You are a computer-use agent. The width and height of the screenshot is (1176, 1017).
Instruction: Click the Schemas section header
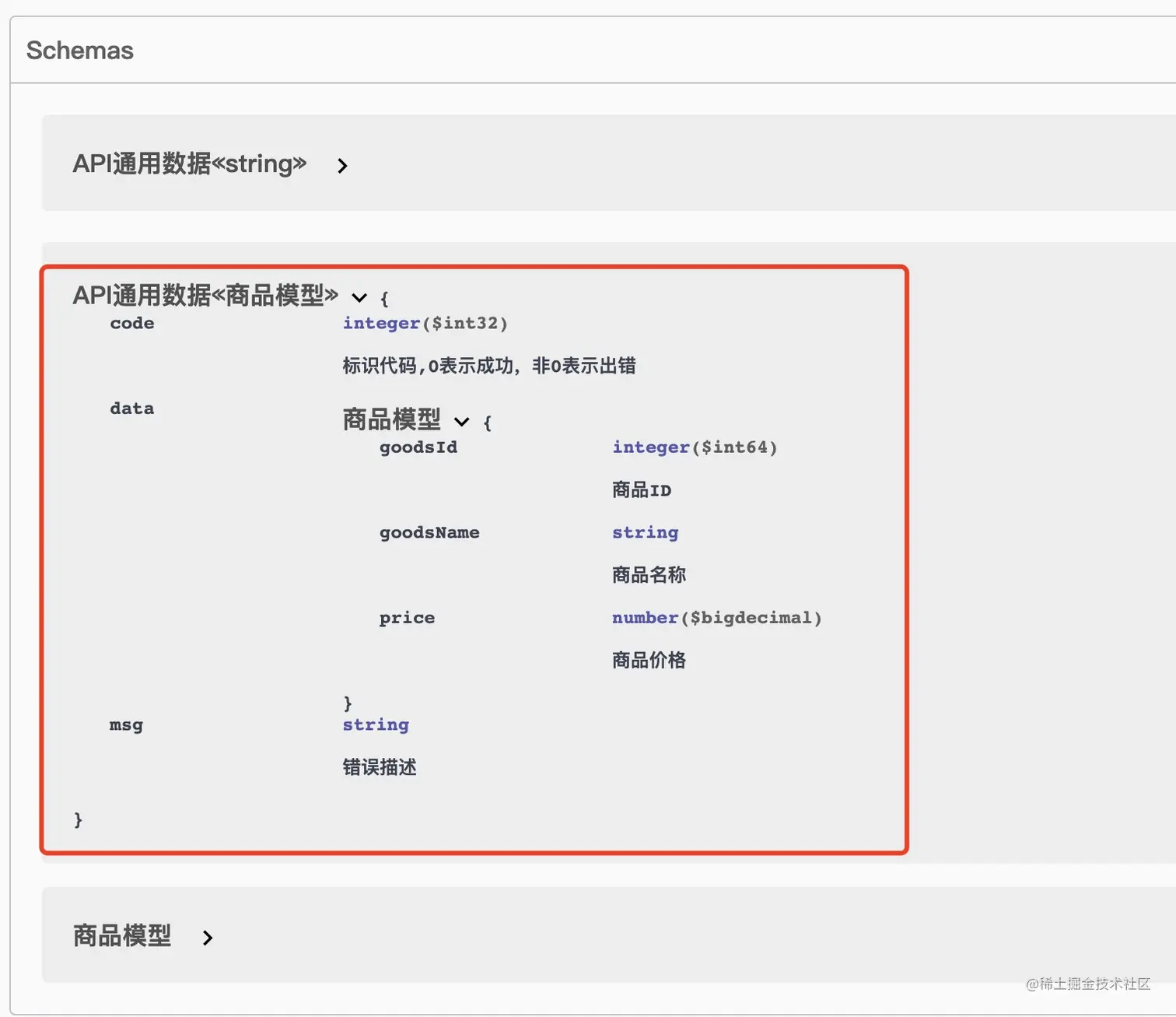(x=80, y=50)
